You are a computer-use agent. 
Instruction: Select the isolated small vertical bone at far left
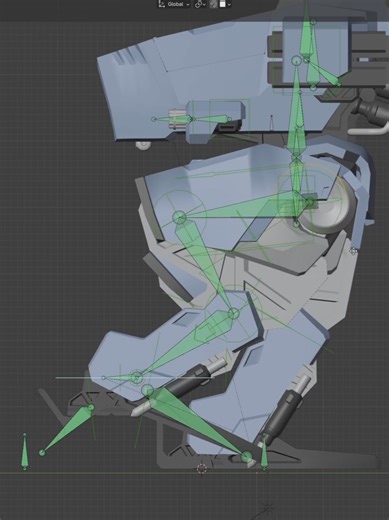click(x=24, y=451)
